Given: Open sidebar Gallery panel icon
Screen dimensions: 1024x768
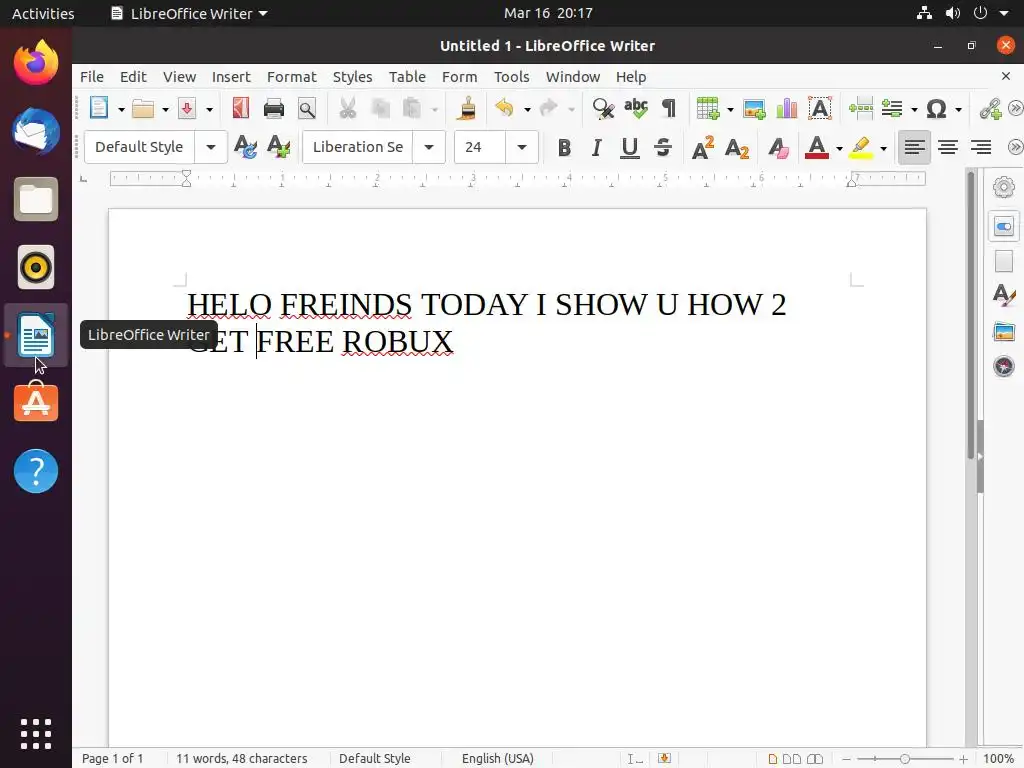Looking at the screenshot, I should click(x=1004, y=331).
